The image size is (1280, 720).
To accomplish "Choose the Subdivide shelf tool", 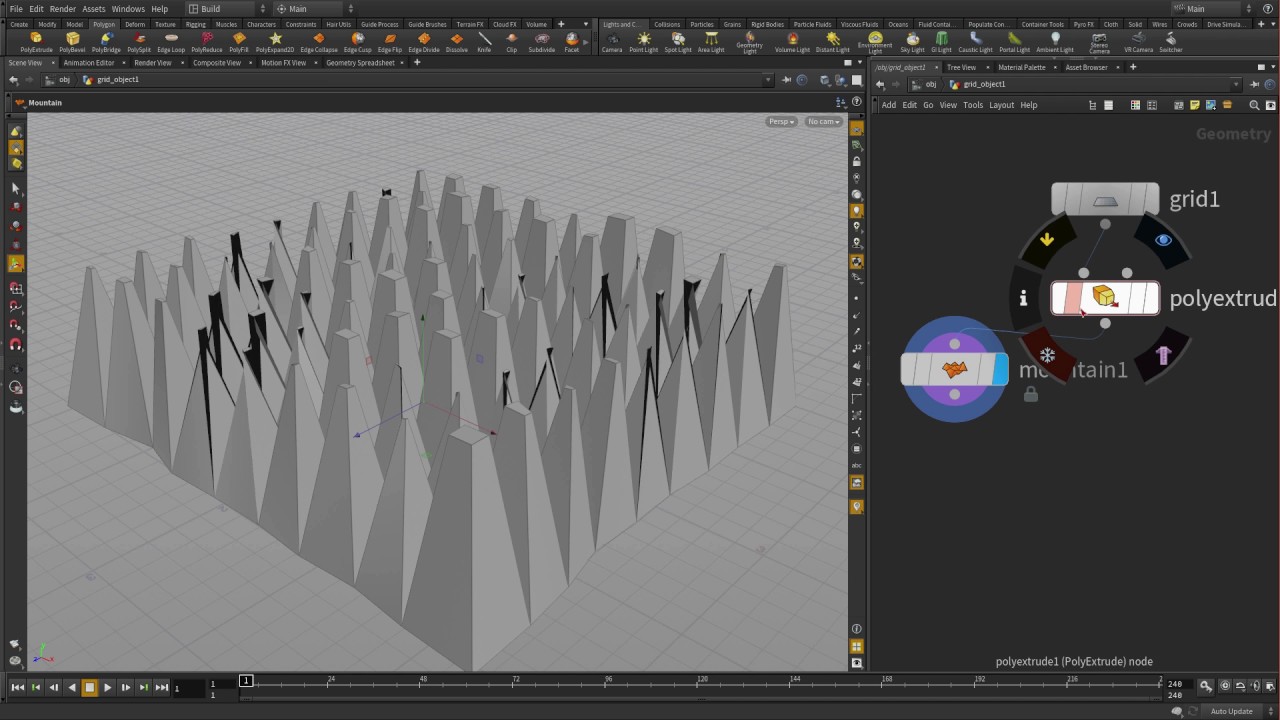I will pyautogui.click(x=541, y=42).
